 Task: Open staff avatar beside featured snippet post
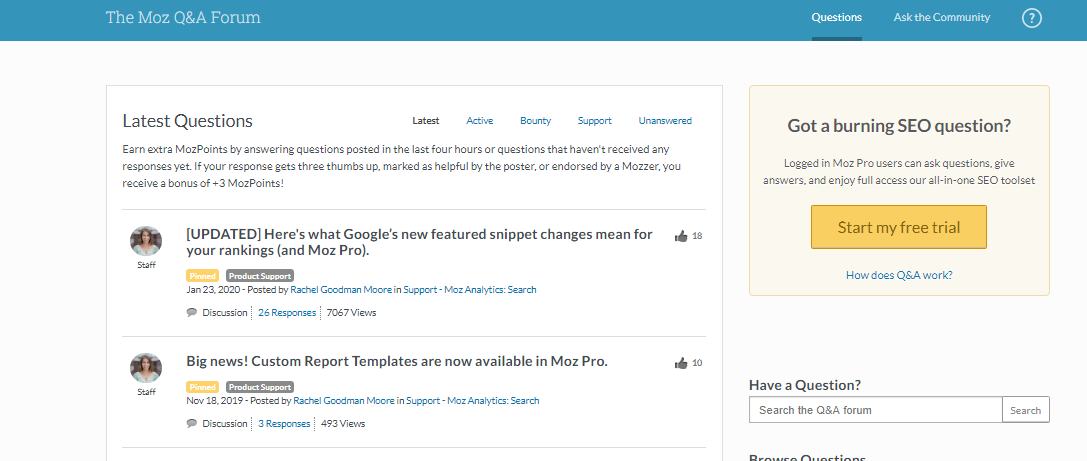(x=146, y=241)
